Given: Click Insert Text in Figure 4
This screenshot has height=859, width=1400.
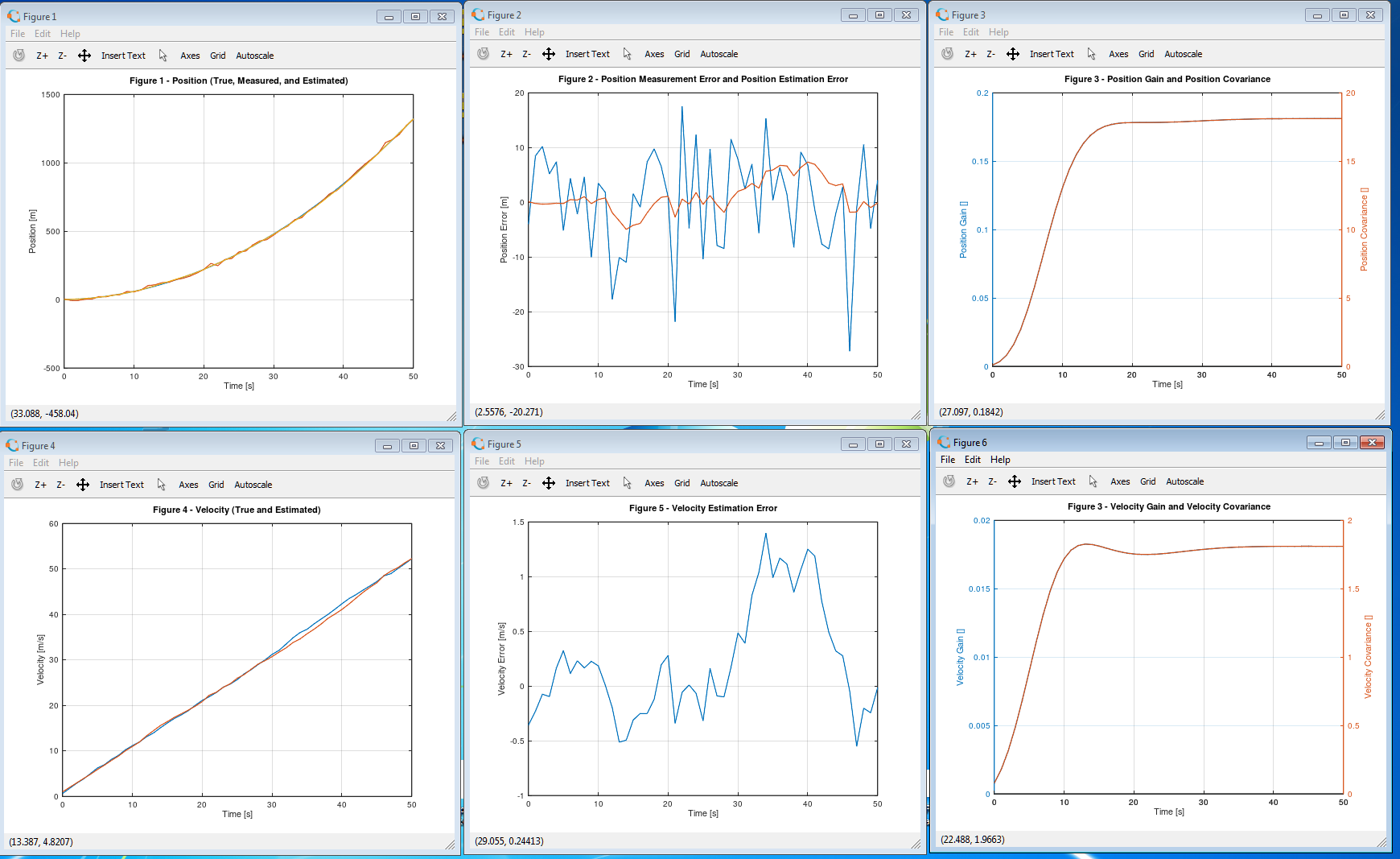Looking at the screenshot, I should pyautogui.click(x=121, y=485).
